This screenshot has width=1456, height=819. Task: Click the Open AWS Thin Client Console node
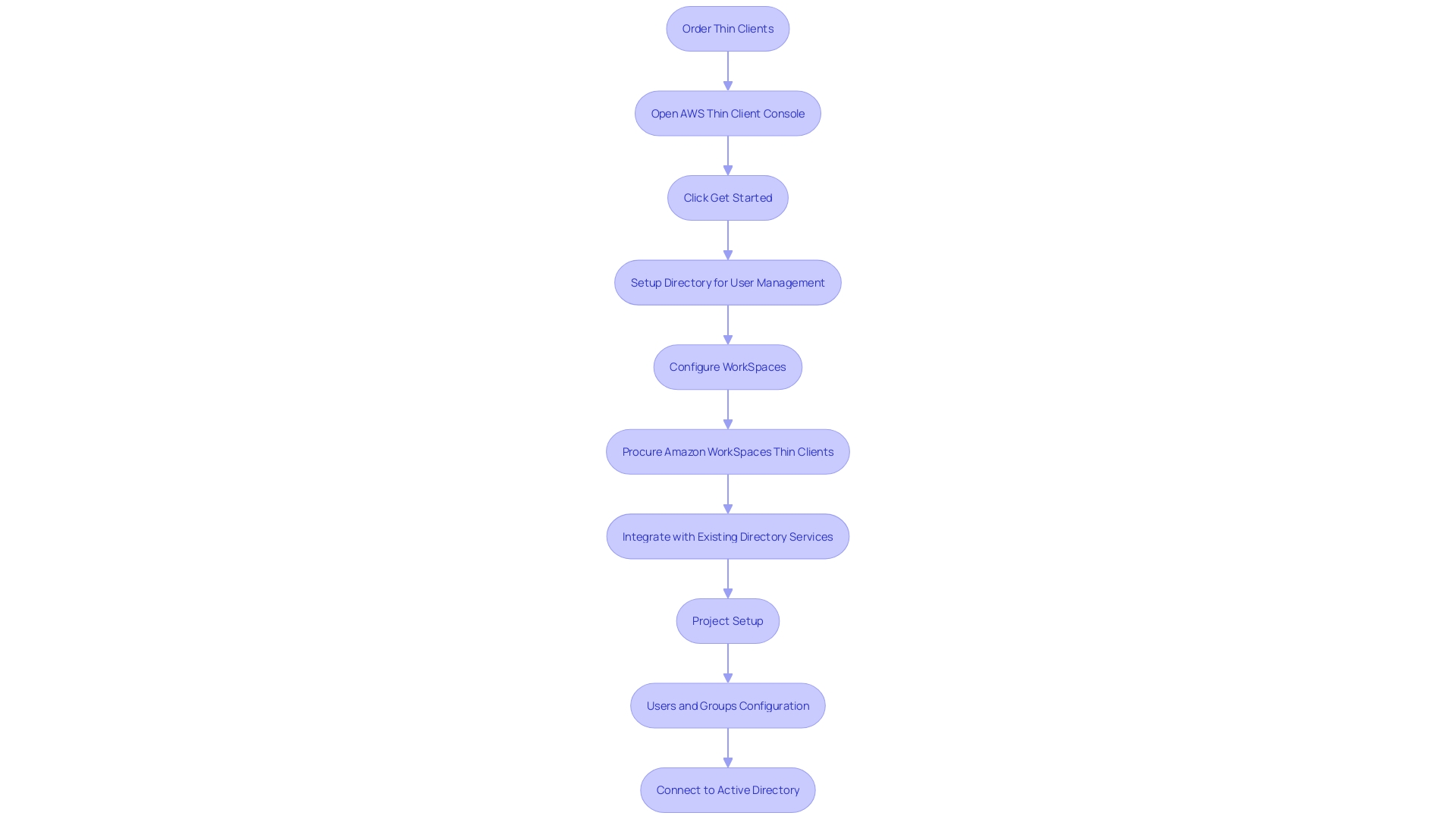click(x=728, y=113)
